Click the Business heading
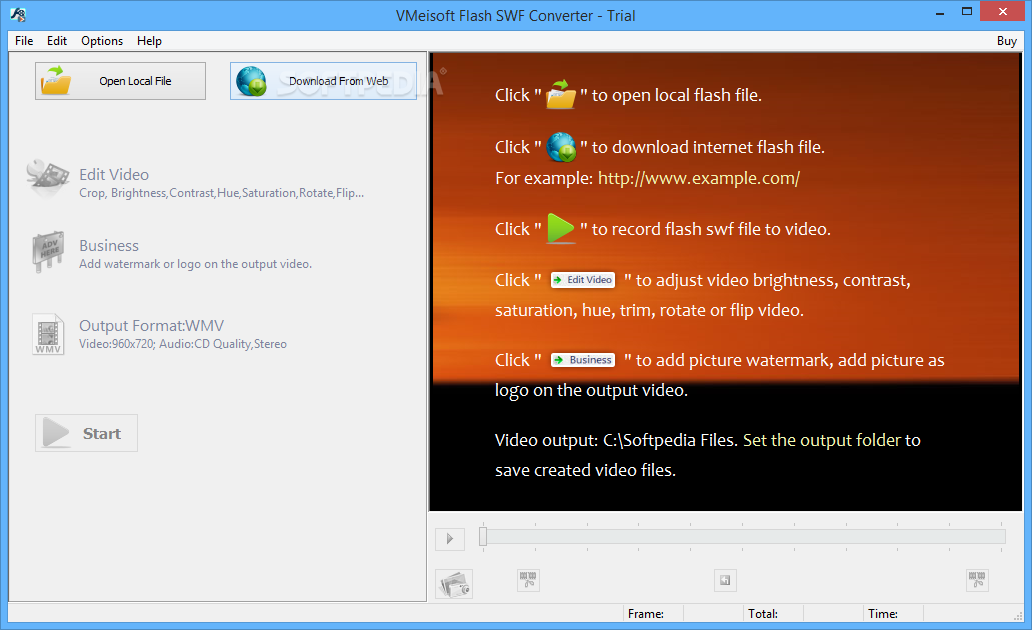This screenshot has height=630, width=1032. pyautogui.click(x=109, y=246)
